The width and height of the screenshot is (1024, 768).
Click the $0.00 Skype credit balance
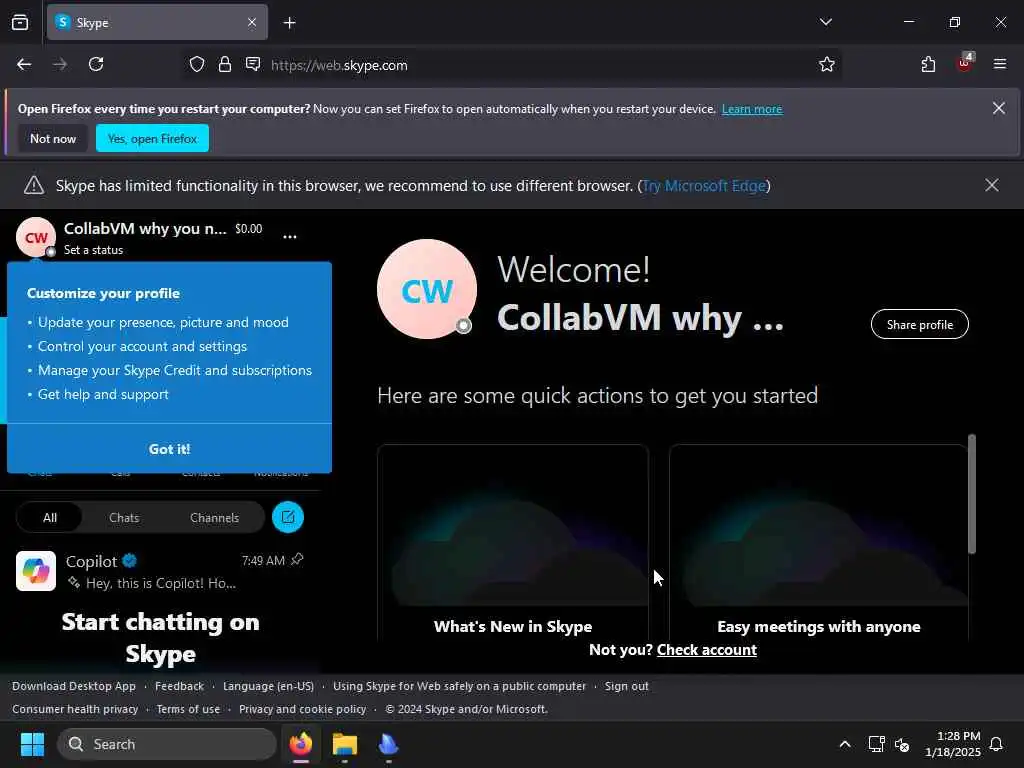coord(249,229)
